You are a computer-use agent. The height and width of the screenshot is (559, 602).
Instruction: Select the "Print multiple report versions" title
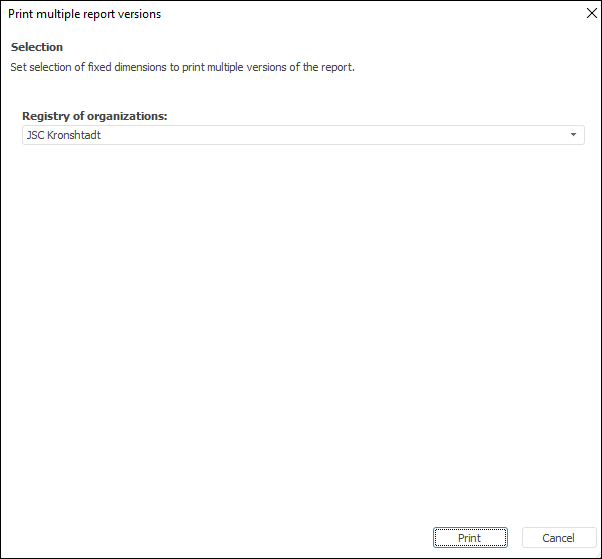[84, 14]
